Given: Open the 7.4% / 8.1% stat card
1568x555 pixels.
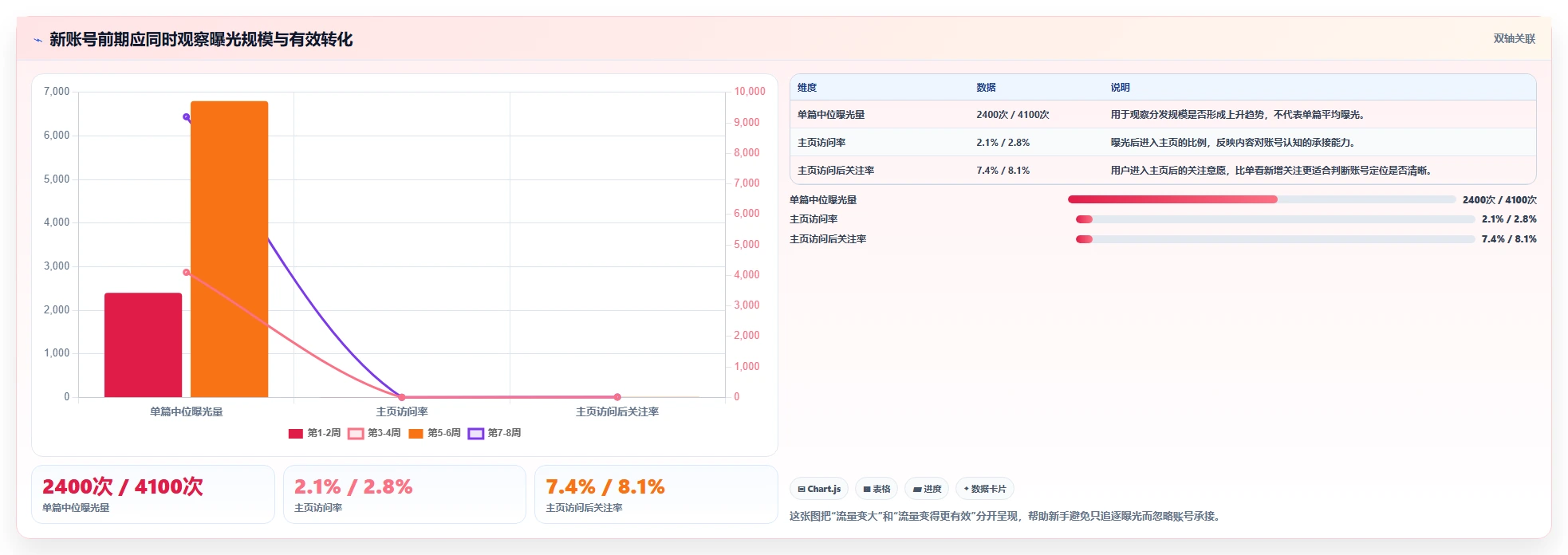Looking at the screenshot, I should click(x=656, y=494).
